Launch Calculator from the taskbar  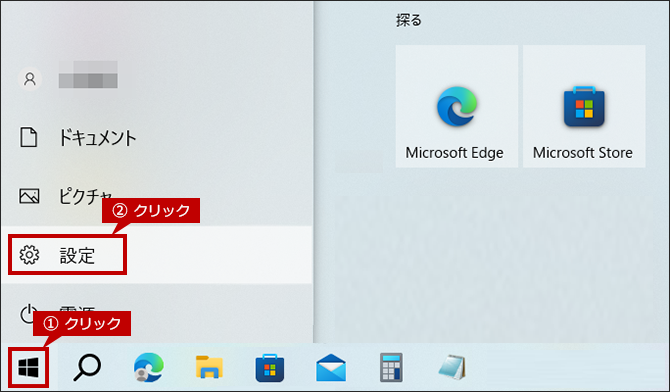click(x=391, y=367)
